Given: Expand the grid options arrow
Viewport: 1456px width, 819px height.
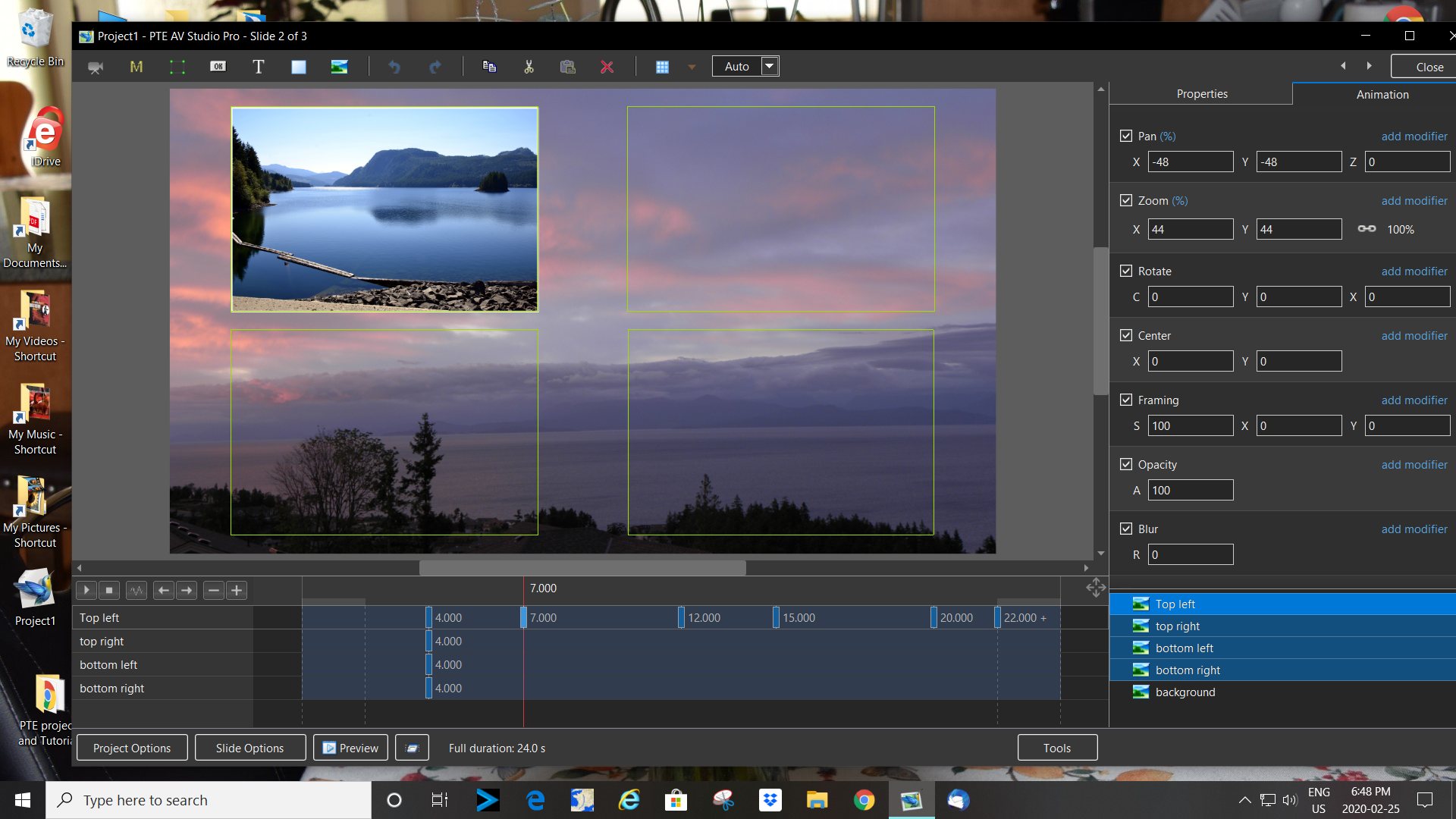Looking at the screenshot, I should (692, 67).
